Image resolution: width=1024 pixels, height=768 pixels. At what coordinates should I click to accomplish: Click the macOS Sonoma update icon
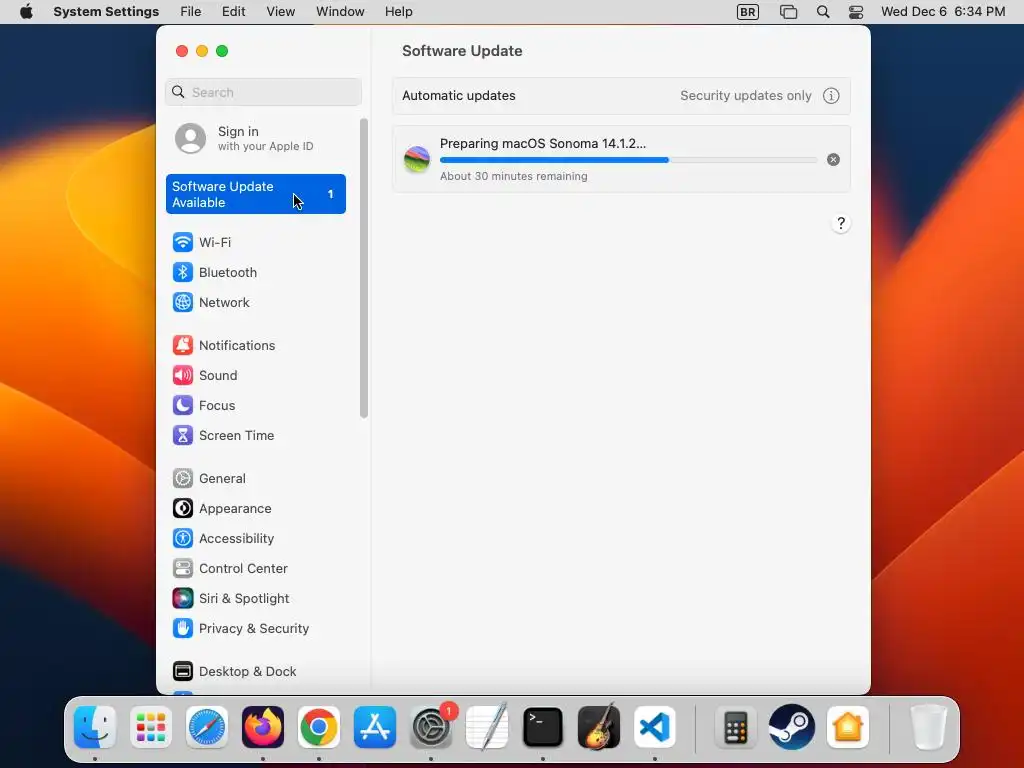click(417, 159)
